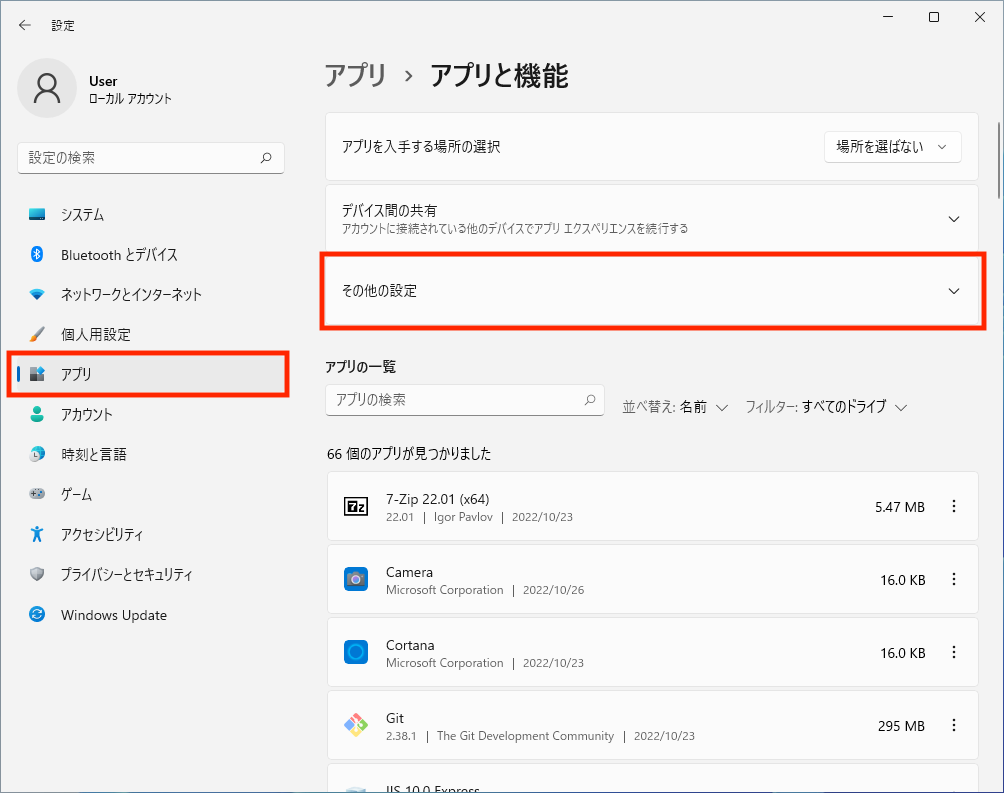This screenshot has height=793, width=1004.
Task: Open three-dot menu for Cortana
Action: click(x=953, y=653)
